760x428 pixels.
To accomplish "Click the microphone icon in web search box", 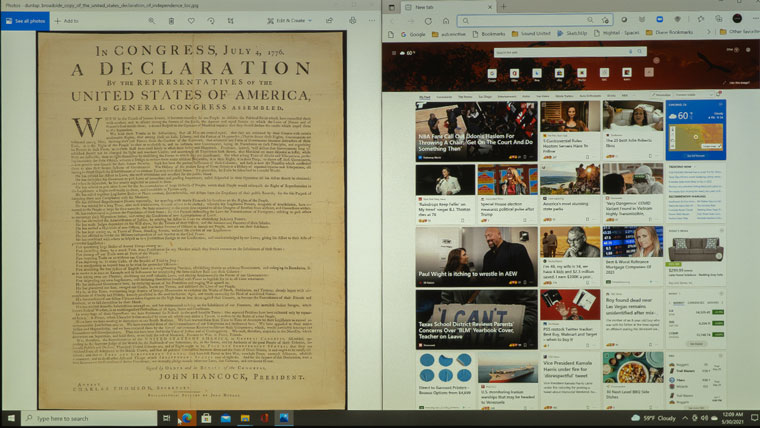I will pyautogui.click(x=630, y=51).
